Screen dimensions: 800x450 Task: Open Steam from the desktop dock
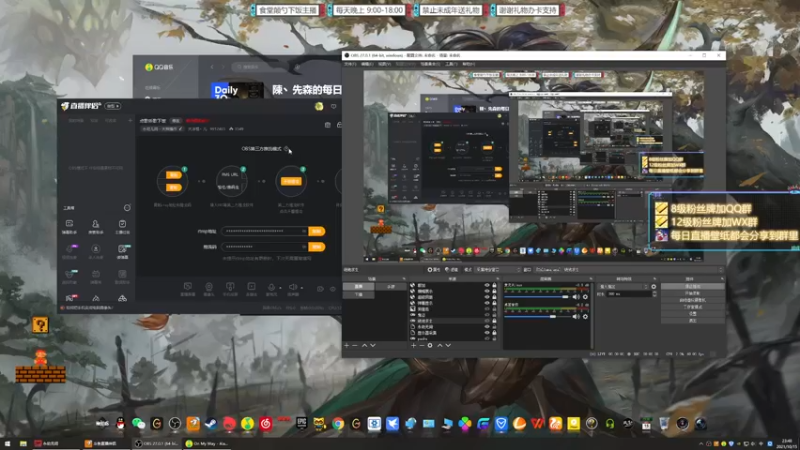click(x=211, y=423)
